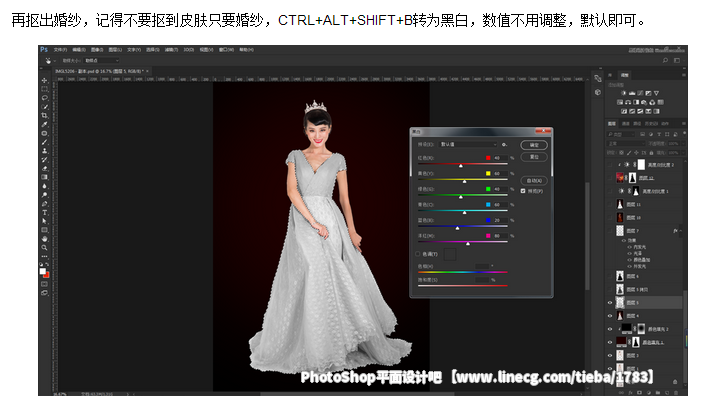Select the Hand tool
The image size is (709, 396).
coord(44,239)
